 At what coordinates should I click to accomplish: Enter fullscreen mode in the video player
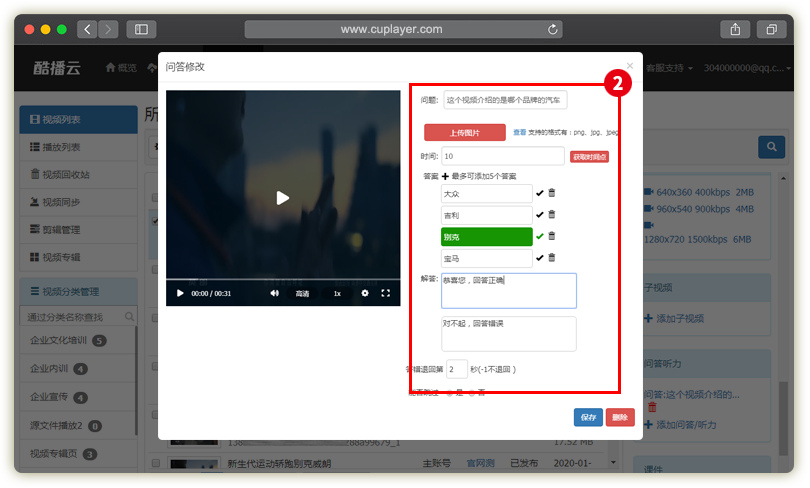click(x=386, y=293)
